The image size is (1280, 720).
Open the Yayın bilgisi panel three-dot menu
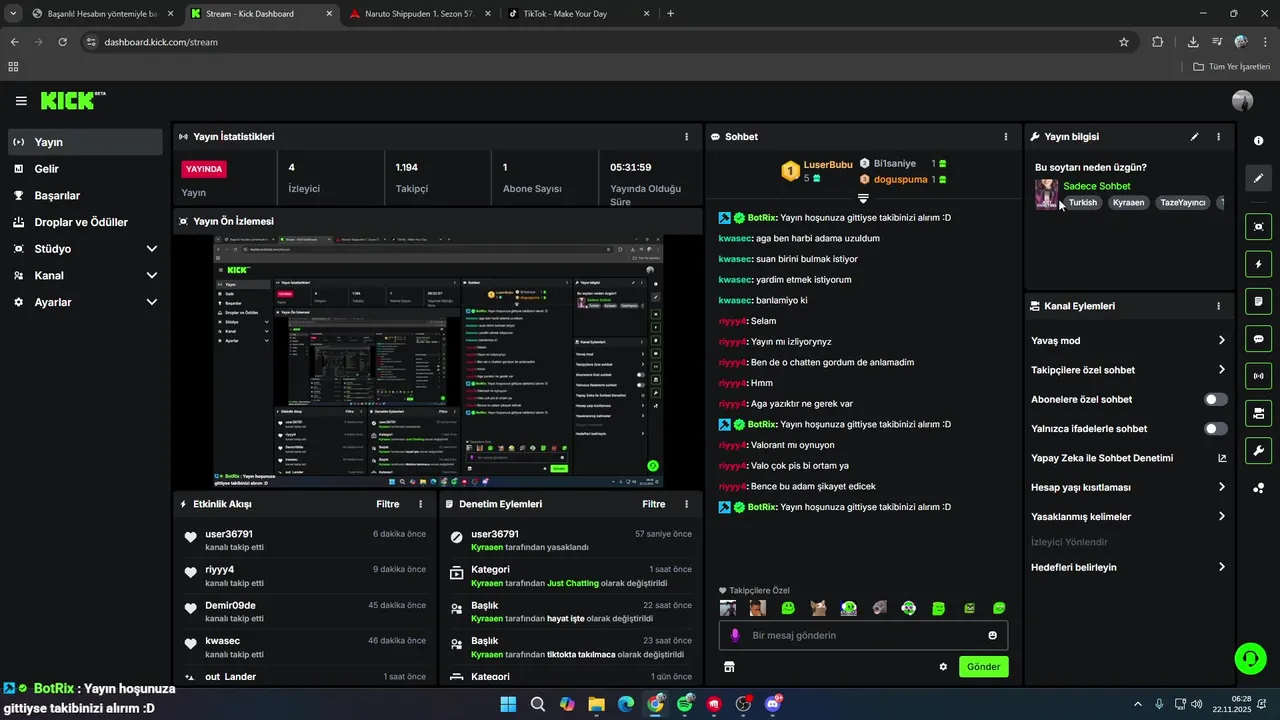[1218, 137]
